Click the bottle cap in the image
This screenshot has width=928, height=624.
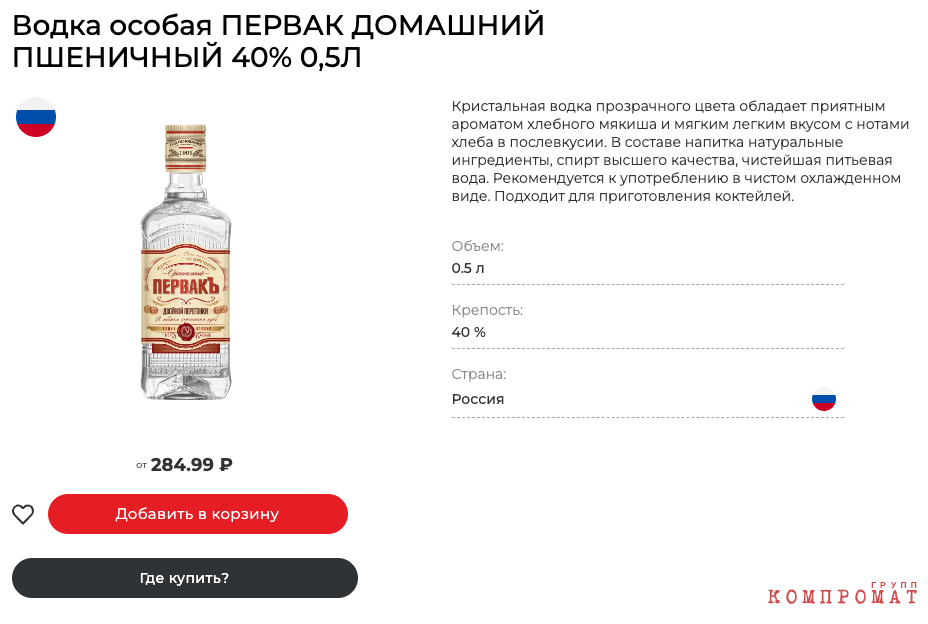pyautogui.click(x=185, y=148)
